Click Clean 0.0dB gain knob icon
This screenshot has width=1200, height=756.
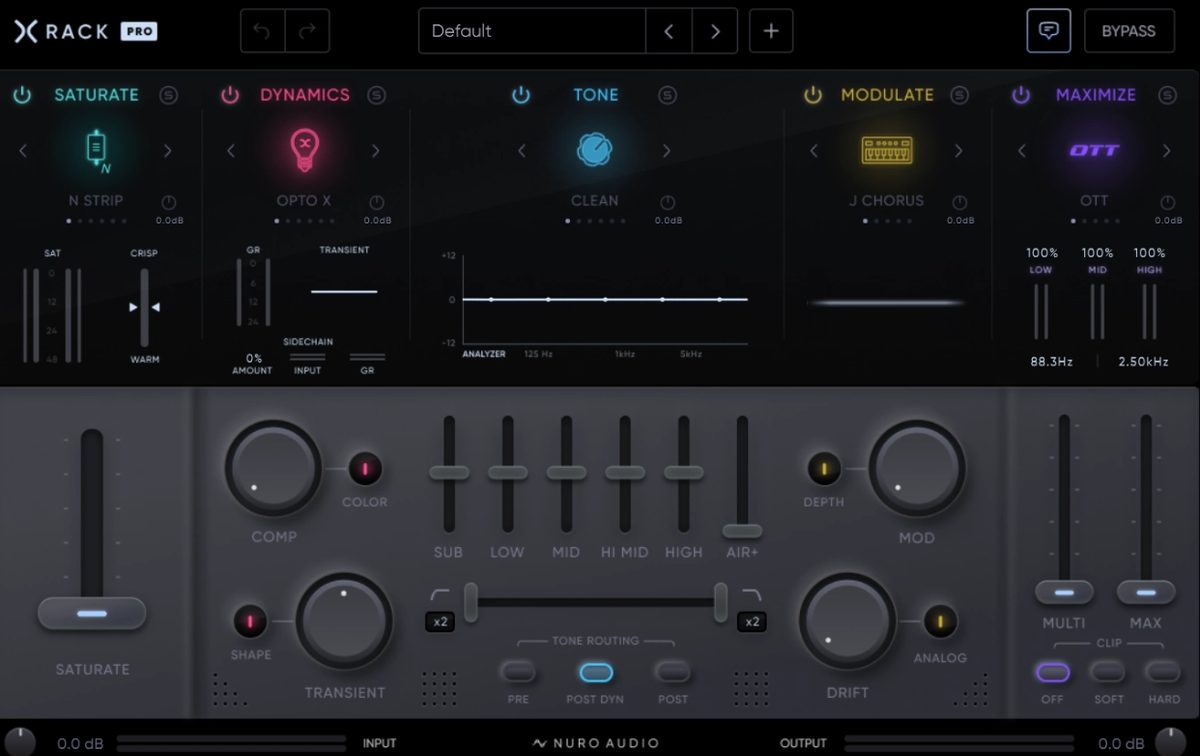point(667,202)
